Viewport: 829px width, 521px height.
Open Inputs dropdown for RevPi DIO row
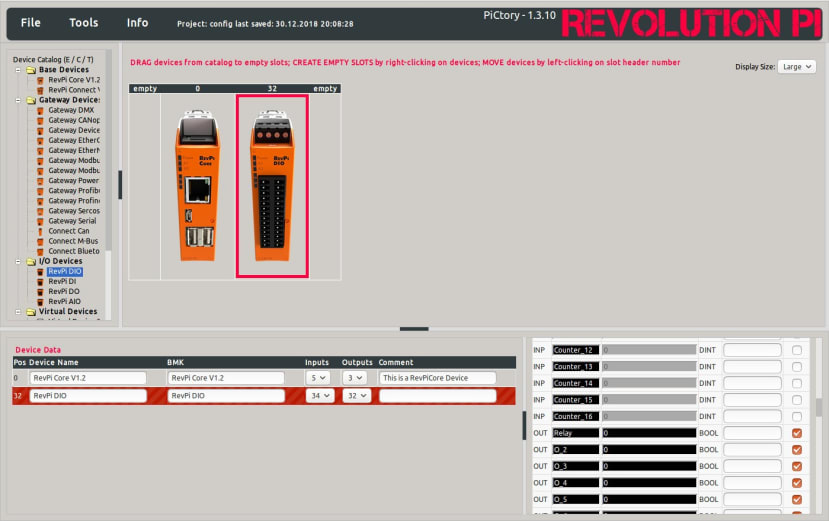click(320, 396)
